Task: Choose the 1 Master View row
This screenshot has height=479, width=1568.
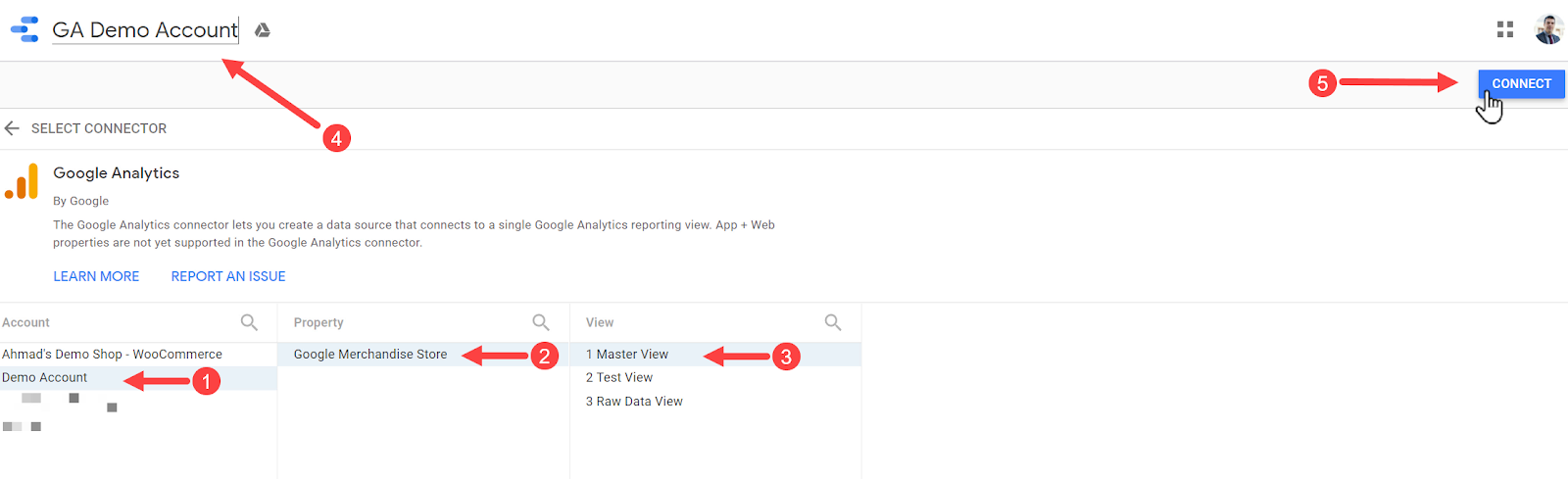Action: [715, 355]
